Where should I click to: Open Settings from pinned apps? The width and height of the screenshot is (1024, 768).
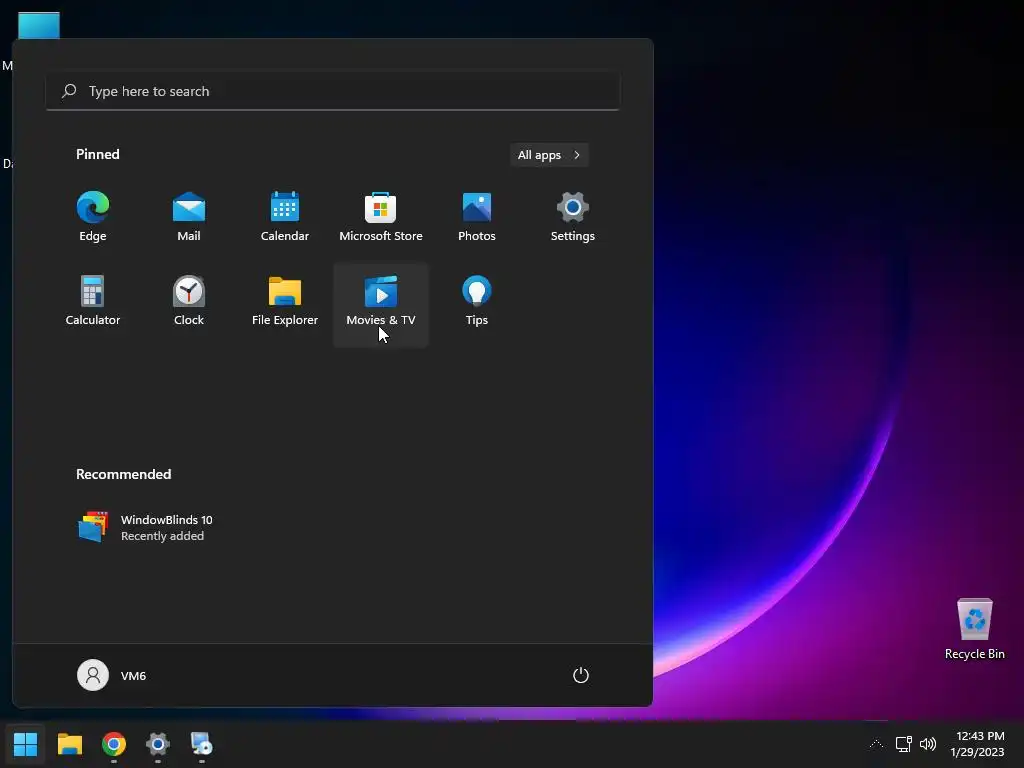click(x=573, y=217)
